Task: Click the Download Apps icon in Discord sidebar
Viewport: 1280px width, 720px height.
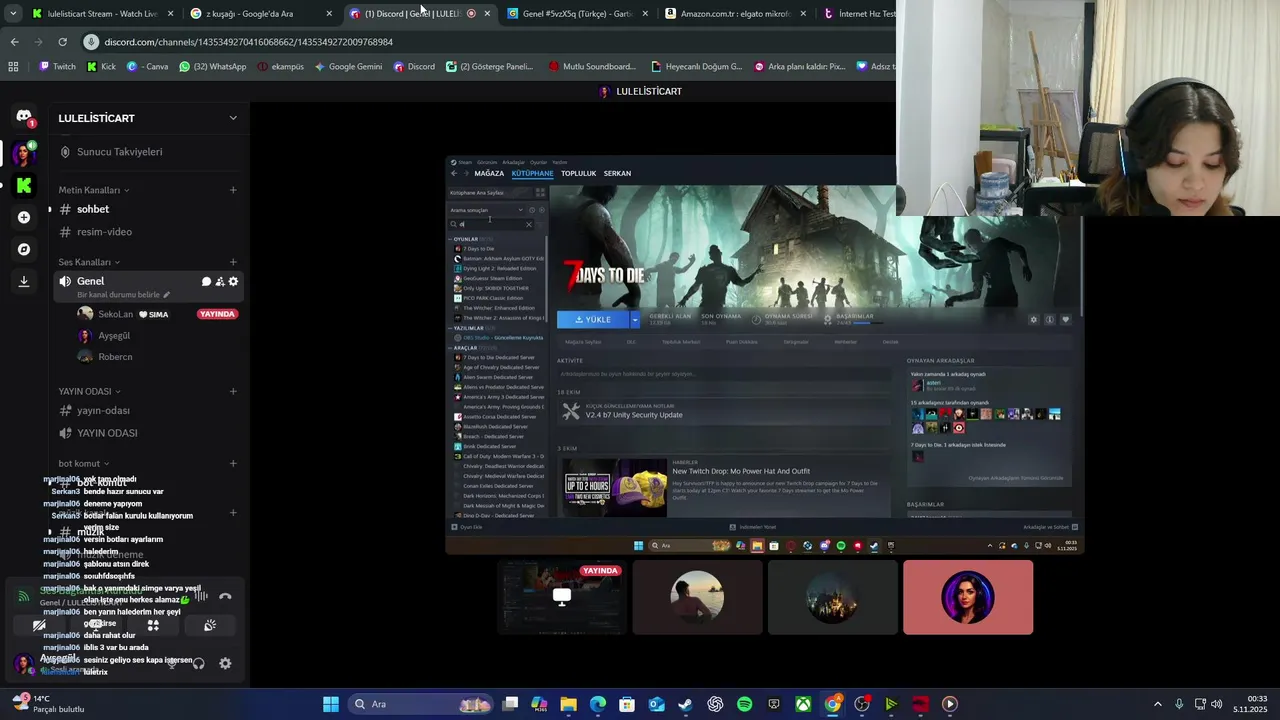Action: coord(24,282)
